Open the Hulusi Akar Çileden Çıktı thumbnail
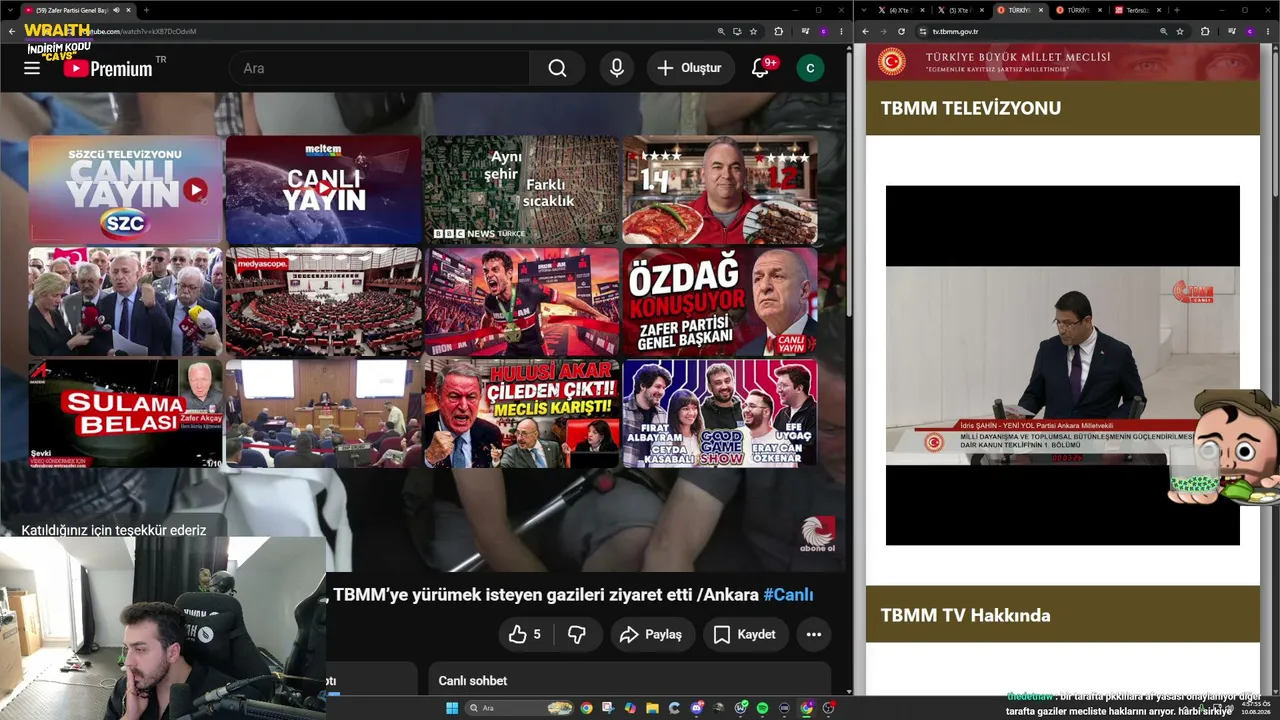The width and height of the screenshot is (1280, 720). tap(521, 414)
